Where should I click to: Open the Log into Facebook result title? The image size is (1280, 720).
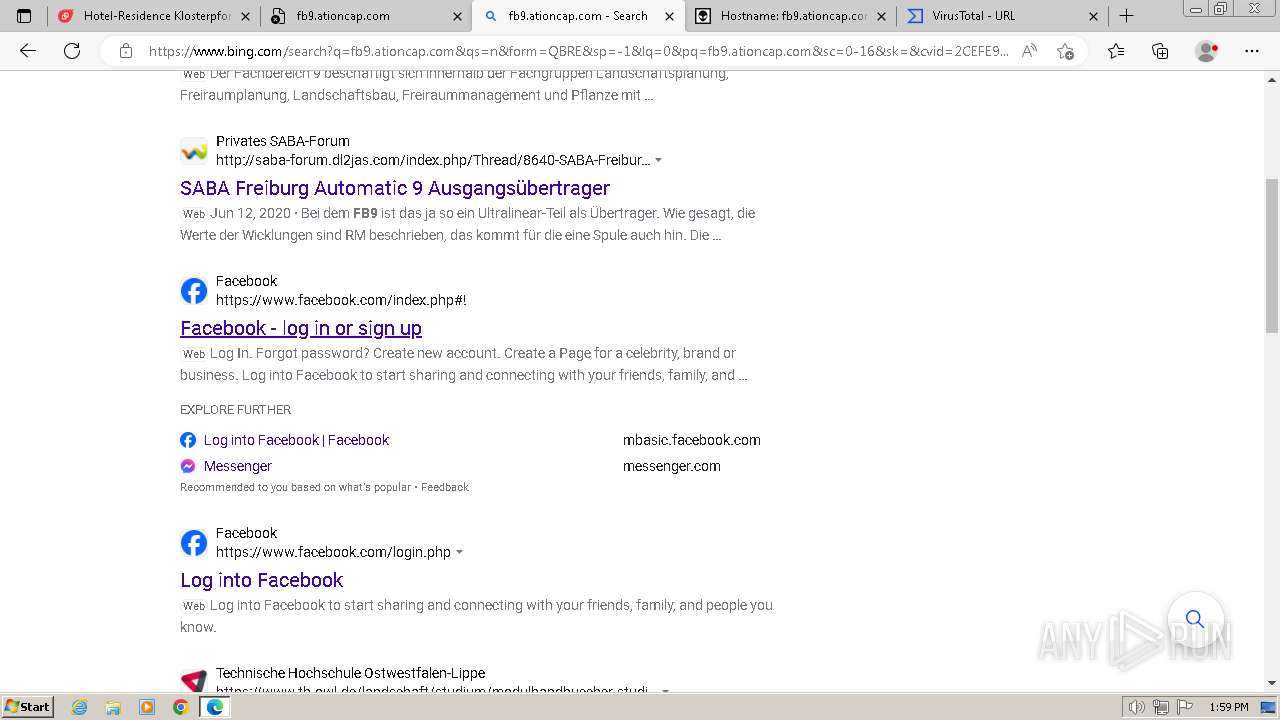262,580
